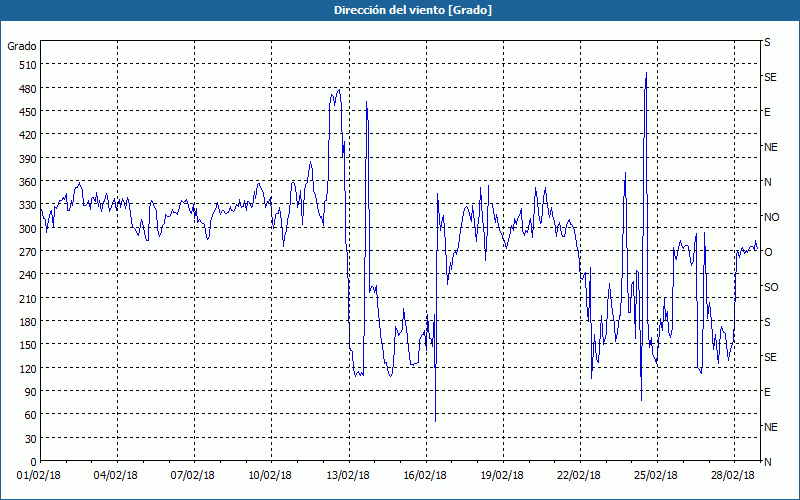Click the 04/02/18 date label

116,476
